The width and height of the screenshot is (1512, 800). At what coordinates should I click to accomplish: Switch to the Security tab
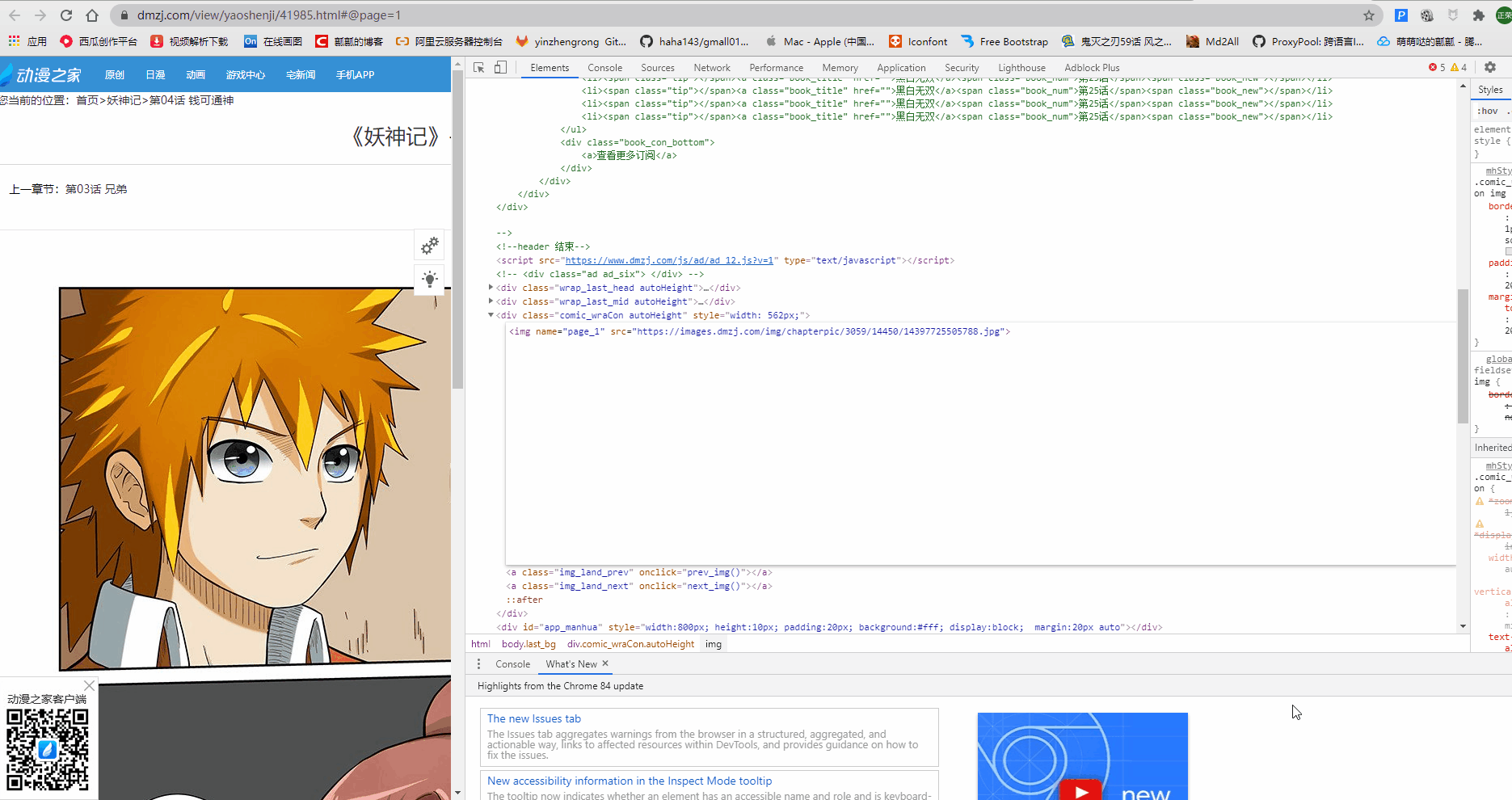pyautogui.click(x=962, y=68)
